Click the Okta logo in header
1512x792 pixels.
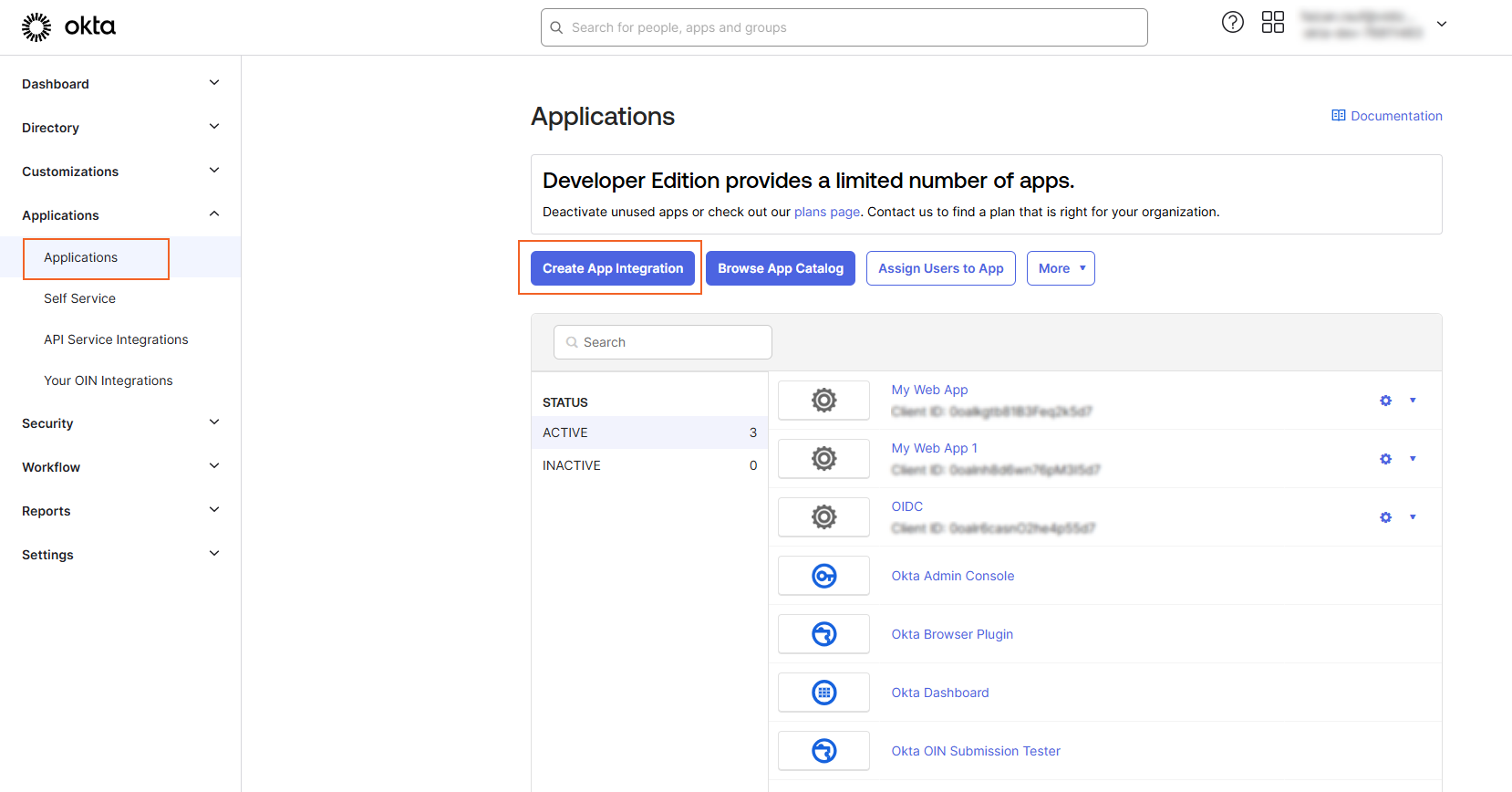click(x=68, y=26)
